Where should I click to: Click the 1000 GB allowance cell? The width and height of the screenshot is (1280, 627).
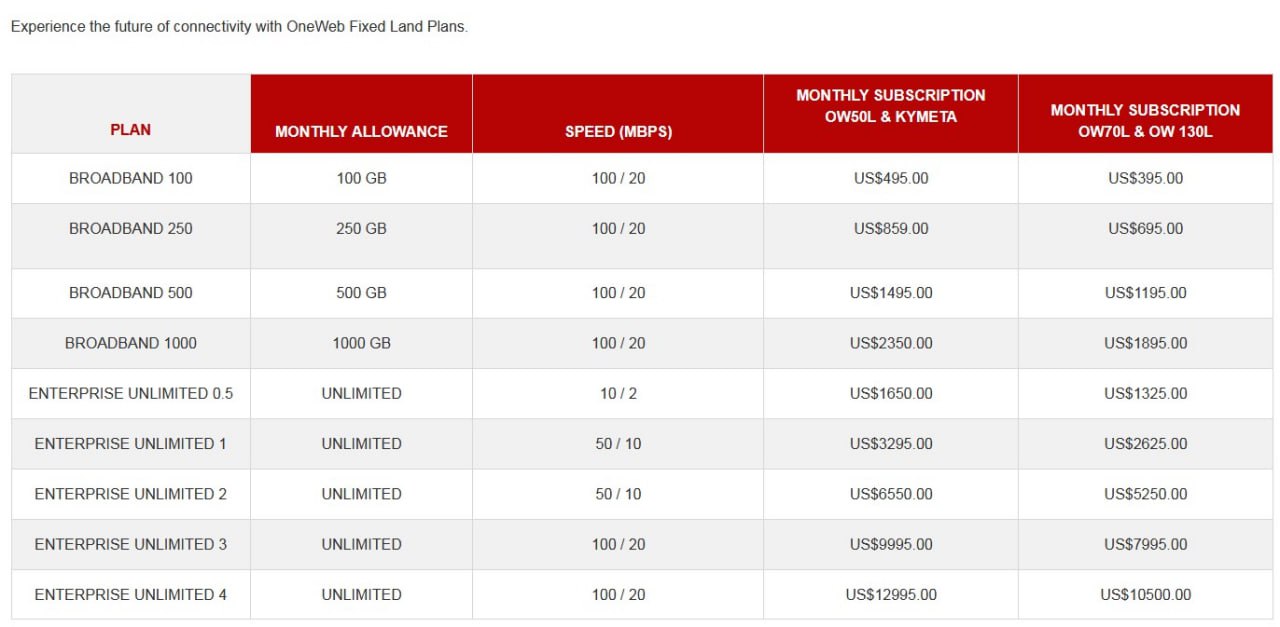tap(361, 343)
